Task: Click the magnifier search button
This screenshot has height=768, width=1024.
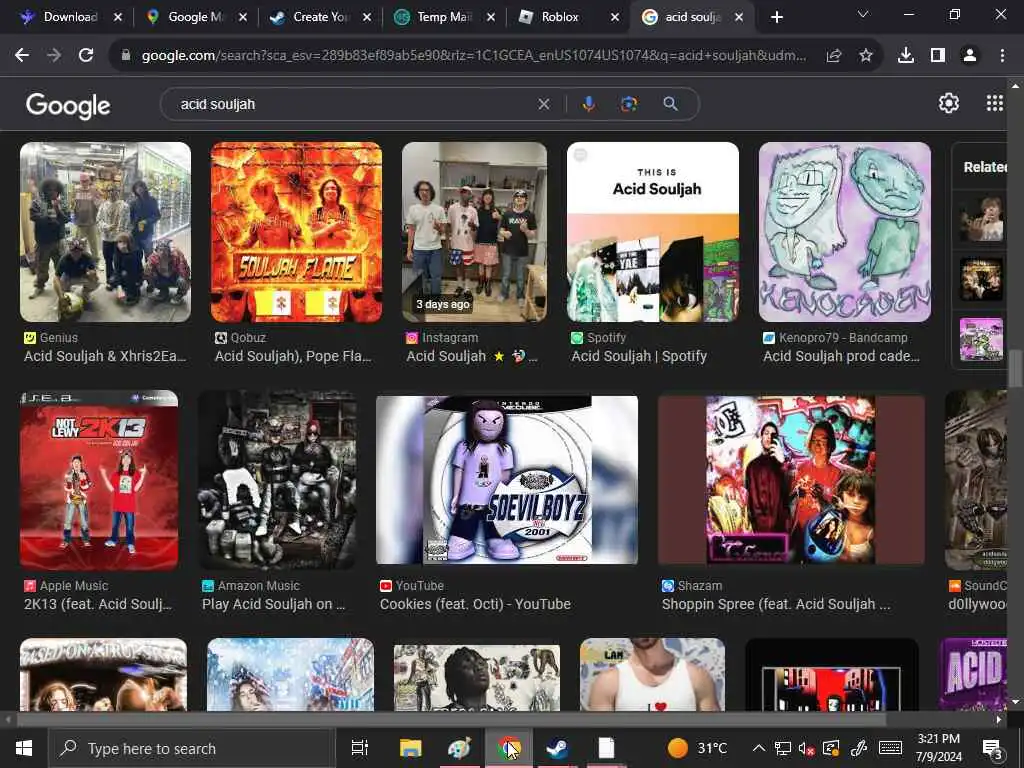Action: [x=670, y=104]
